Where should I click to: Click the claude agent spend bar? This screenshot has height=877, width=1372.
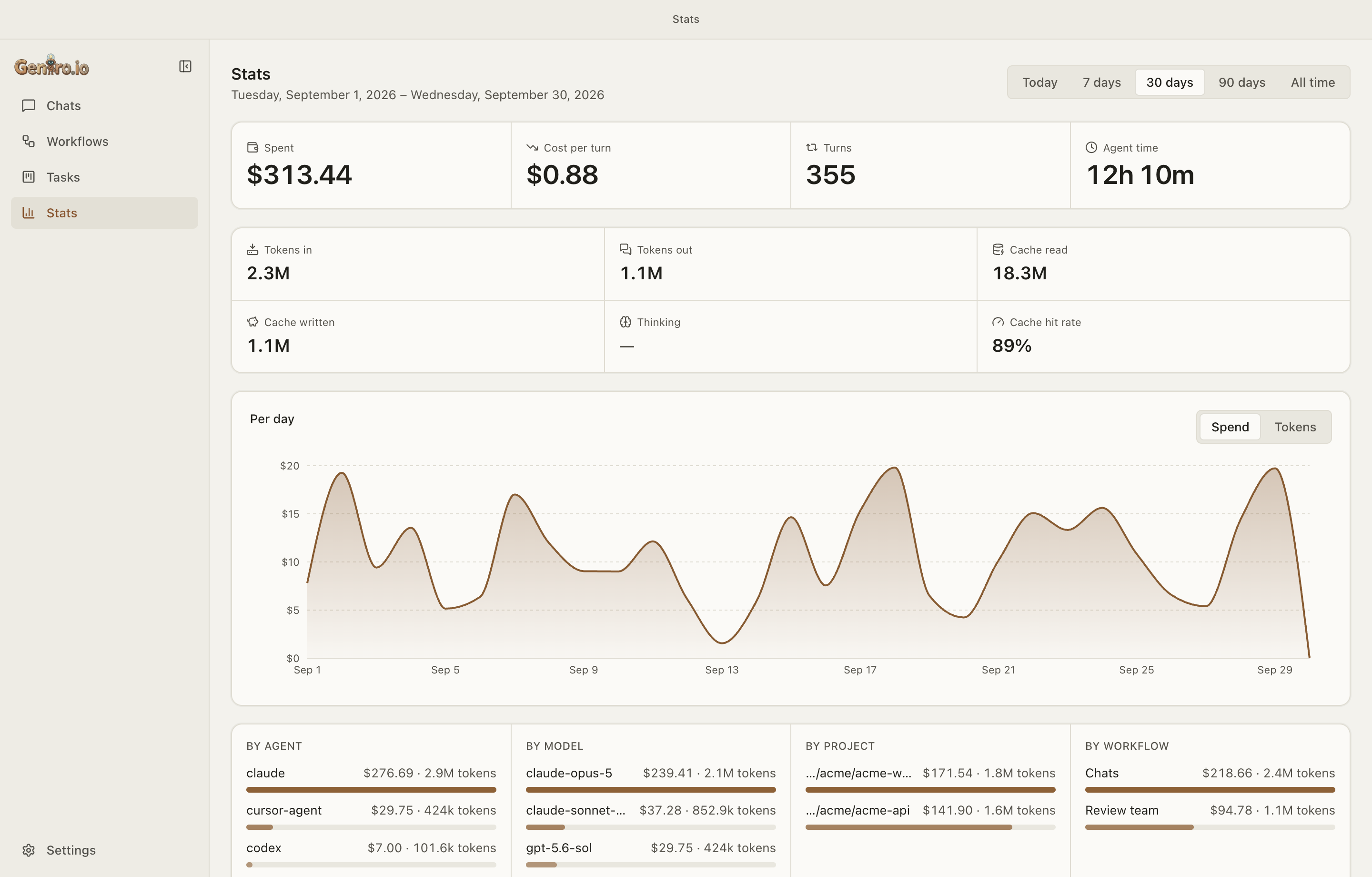pyautogui.click(x=371, y=789)
